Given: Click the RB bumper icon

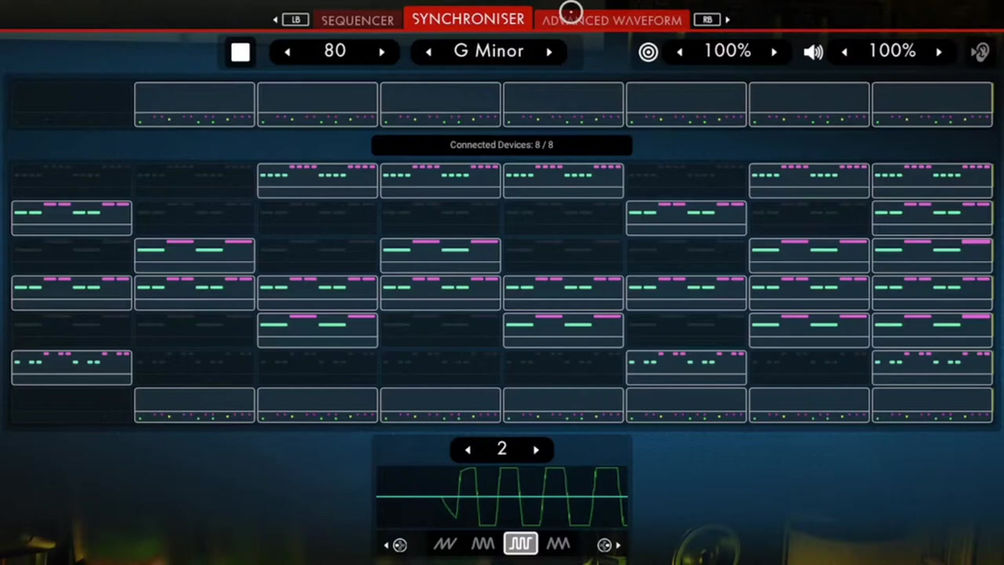Looking at the screenshot, I should point(708,20).
